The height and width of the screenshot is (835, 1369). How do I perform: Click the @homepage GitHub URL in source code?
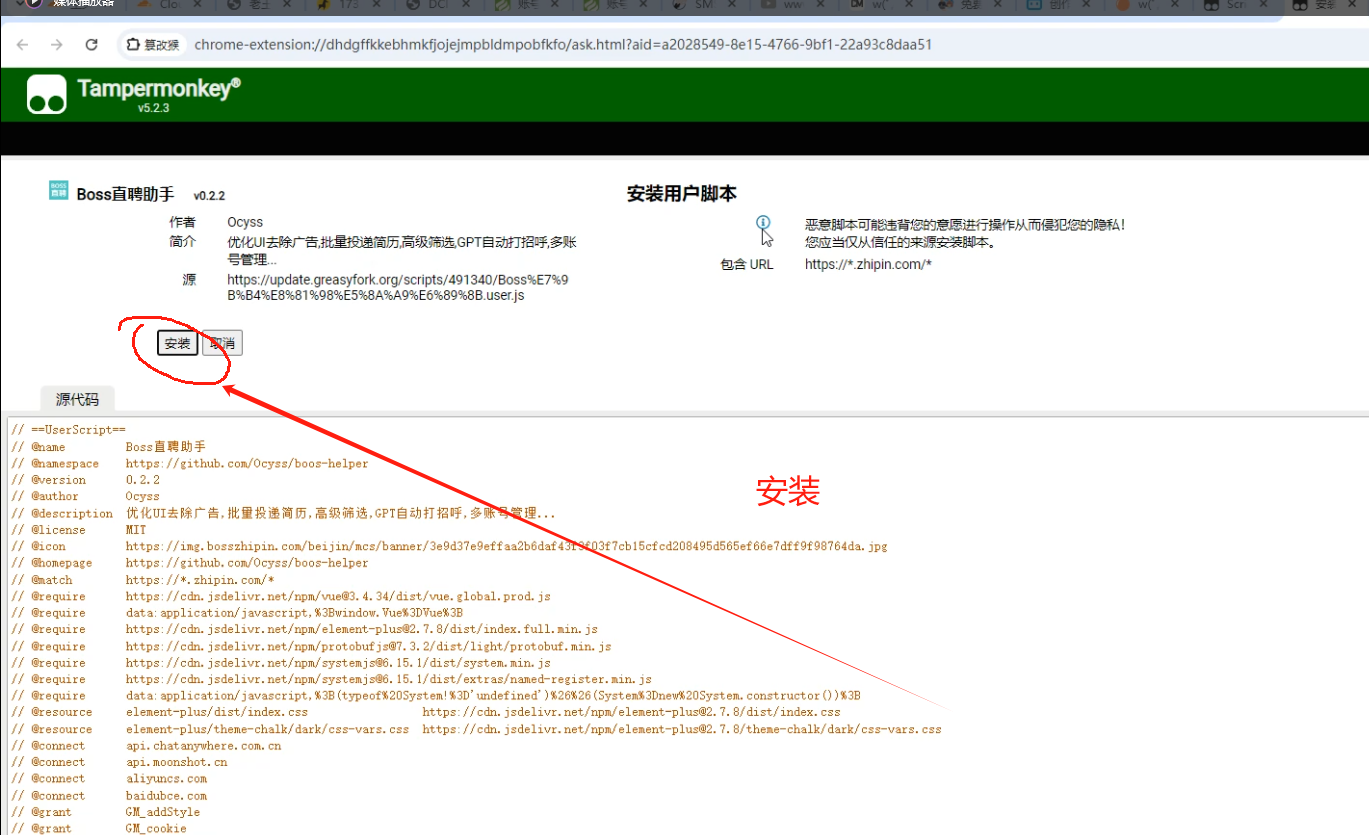[x=246, y=563]
